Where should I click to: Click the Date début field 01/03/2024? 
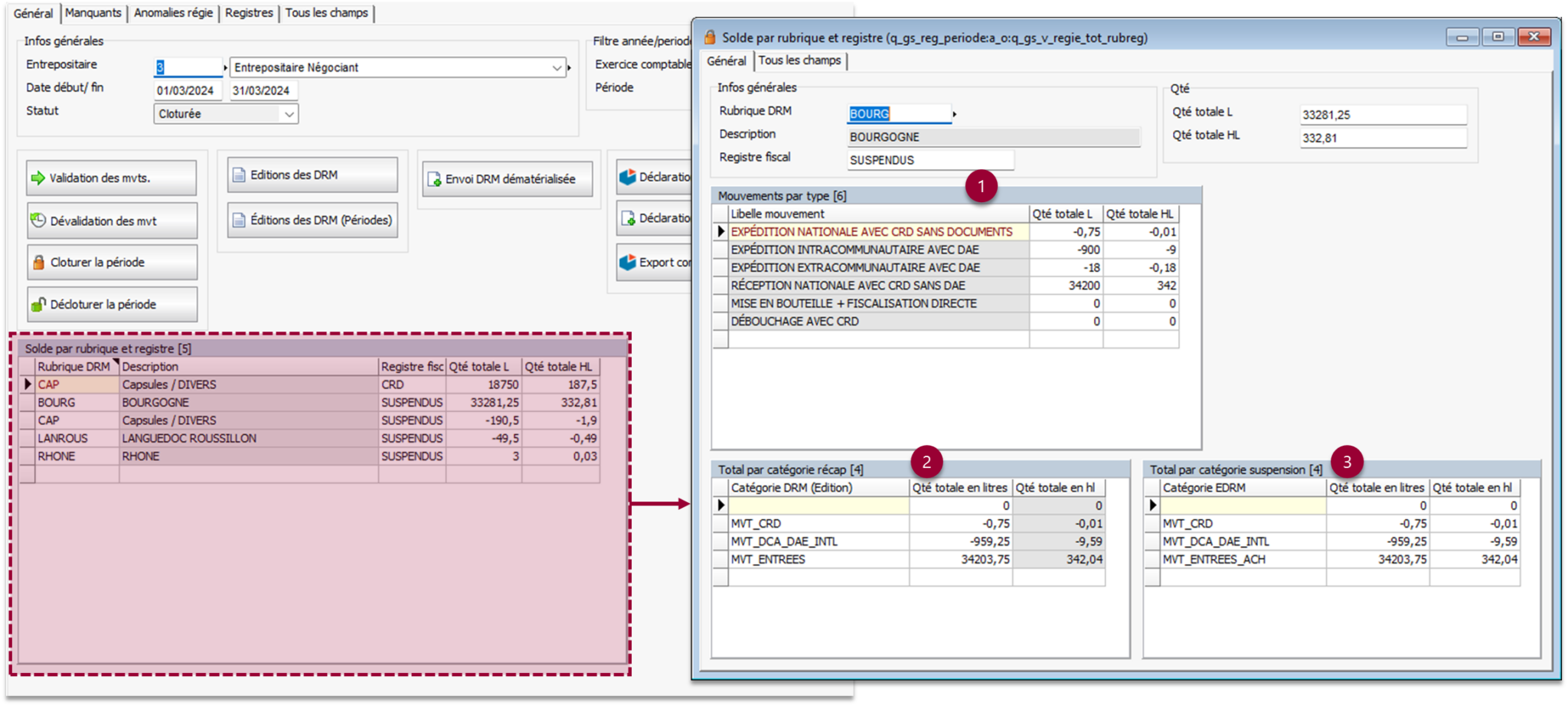point(186,90)
